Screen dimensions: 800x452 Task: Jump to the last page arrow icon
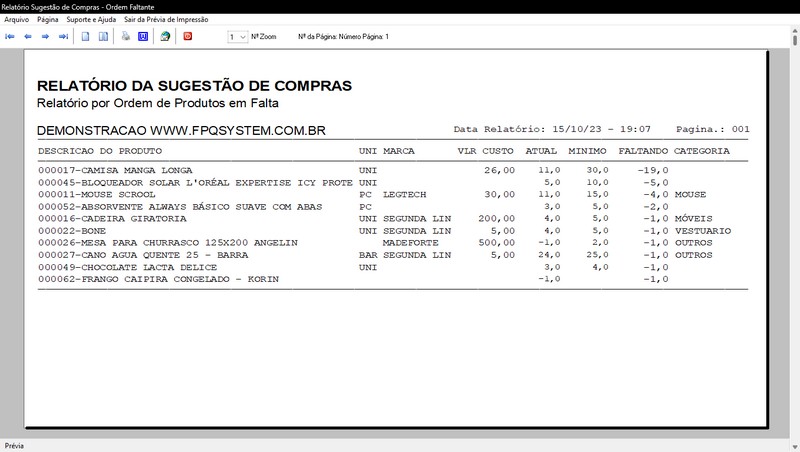click(63, 37)
